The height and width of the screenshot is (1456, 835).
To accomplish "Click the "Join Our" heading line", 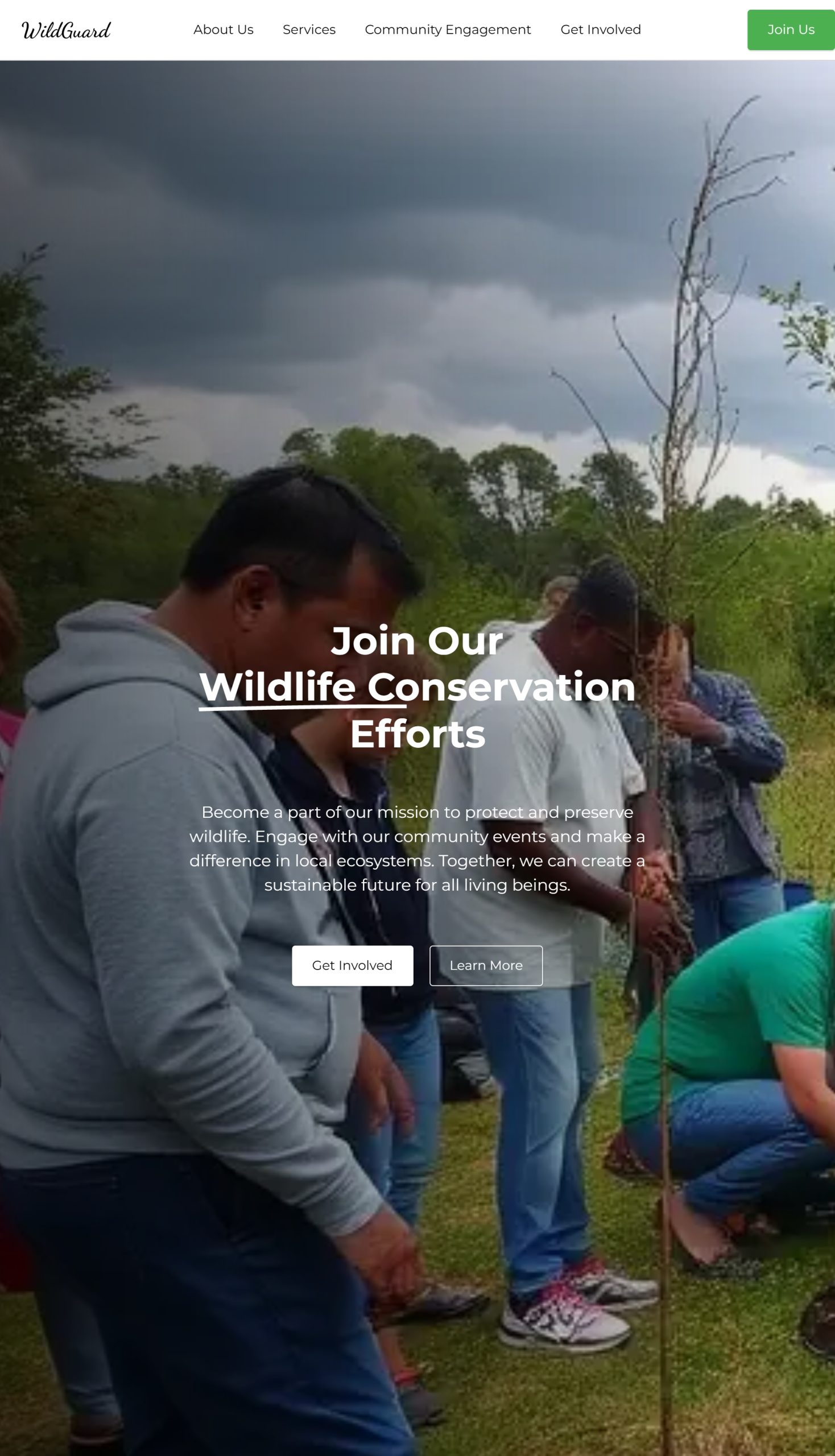I will click(x=417, y=640).
